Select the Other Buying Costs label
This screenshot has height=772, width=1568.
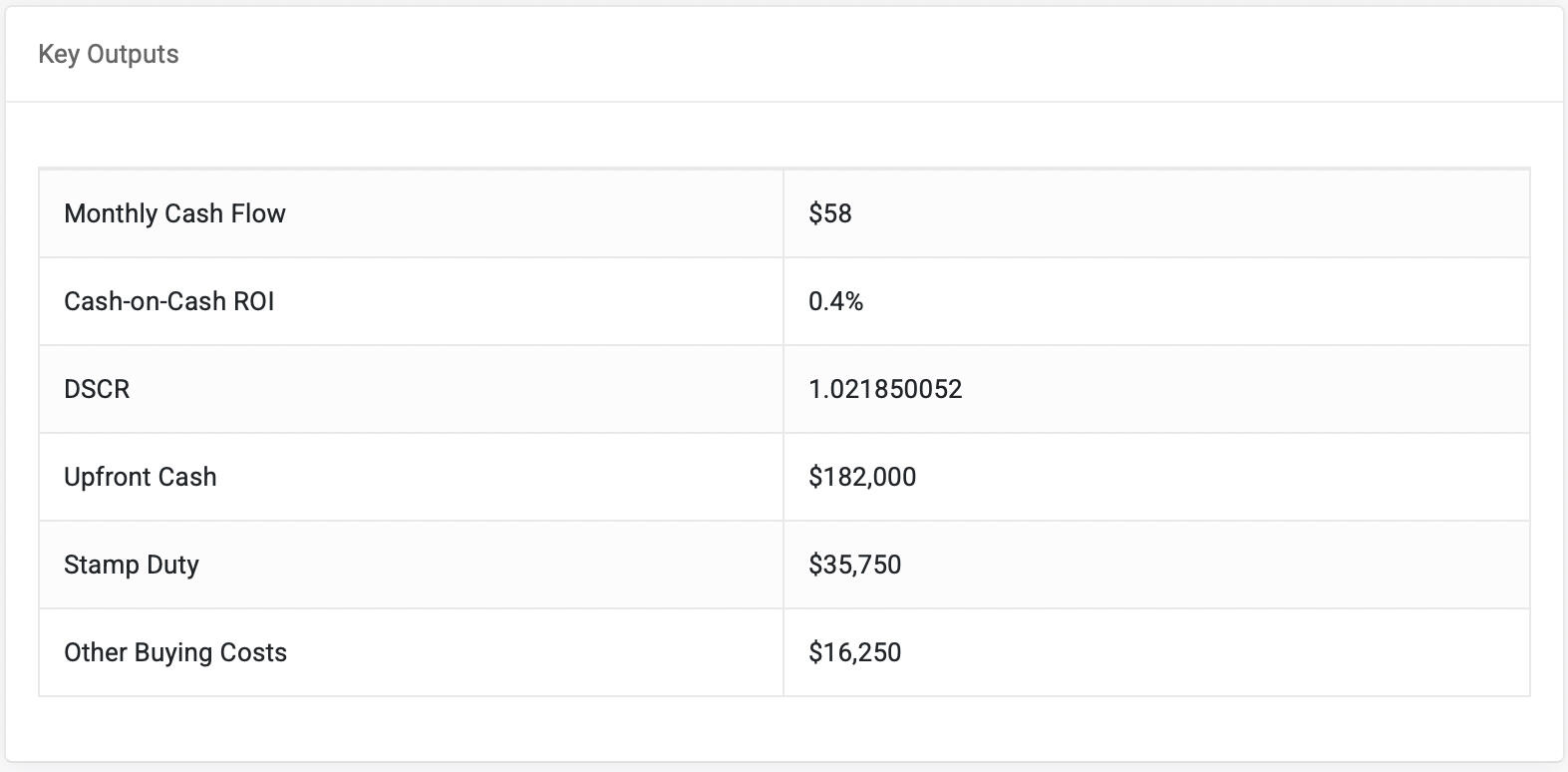(x=175, y=652)
